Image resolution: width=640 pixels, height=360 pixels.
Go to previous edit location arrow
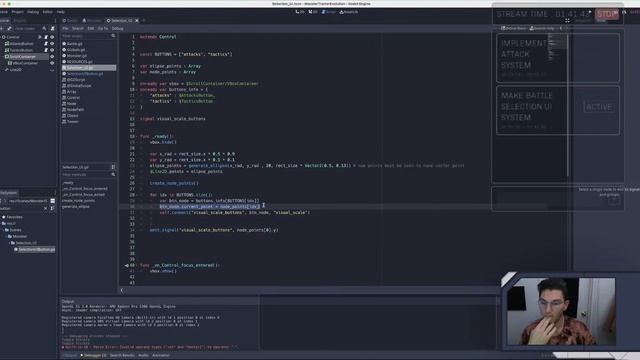[x=561, y=29]
